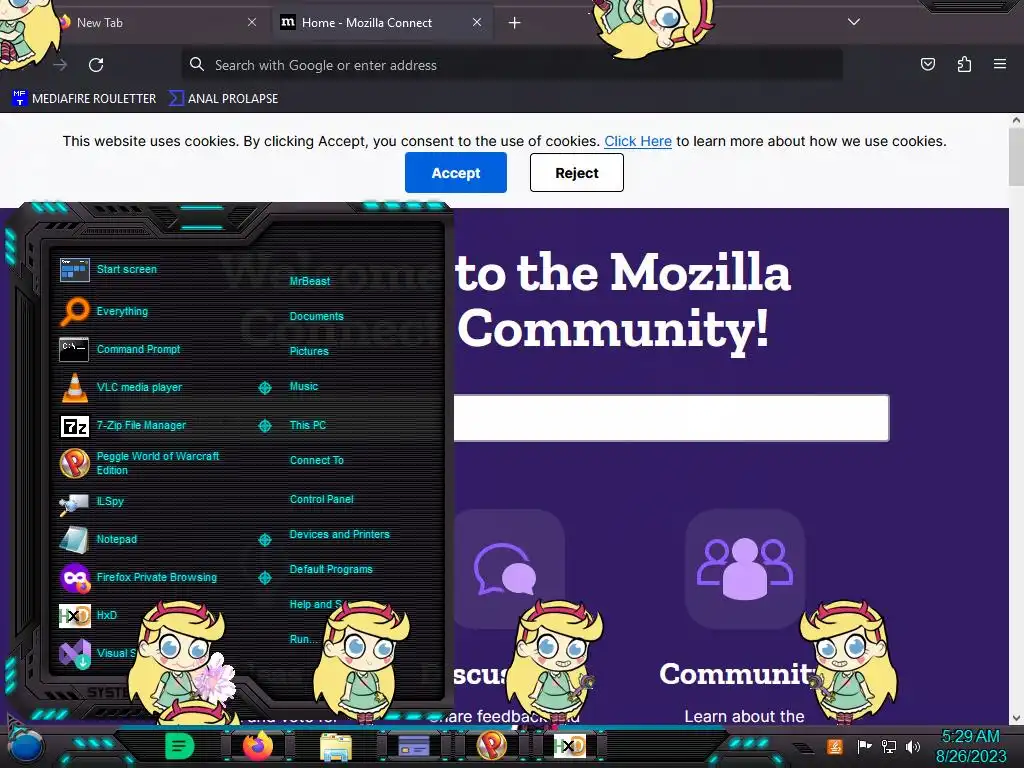The height and width of the screenshot is (768, 1024).
Task: Expand Notepad jump list arrow
Action: [x=264, y=539]
